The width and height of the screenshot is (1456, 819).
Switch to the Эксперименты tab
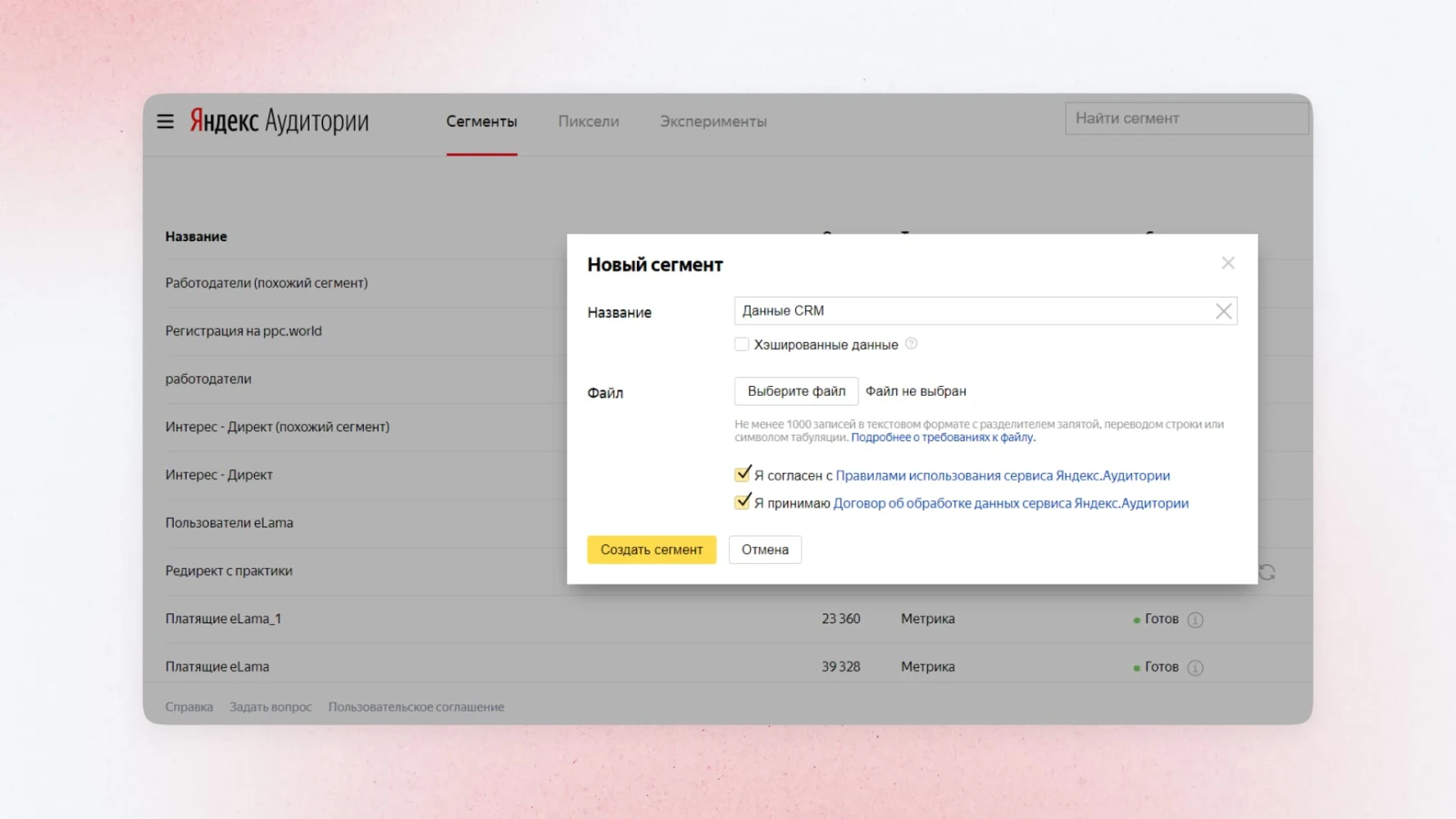coord(713,122)
